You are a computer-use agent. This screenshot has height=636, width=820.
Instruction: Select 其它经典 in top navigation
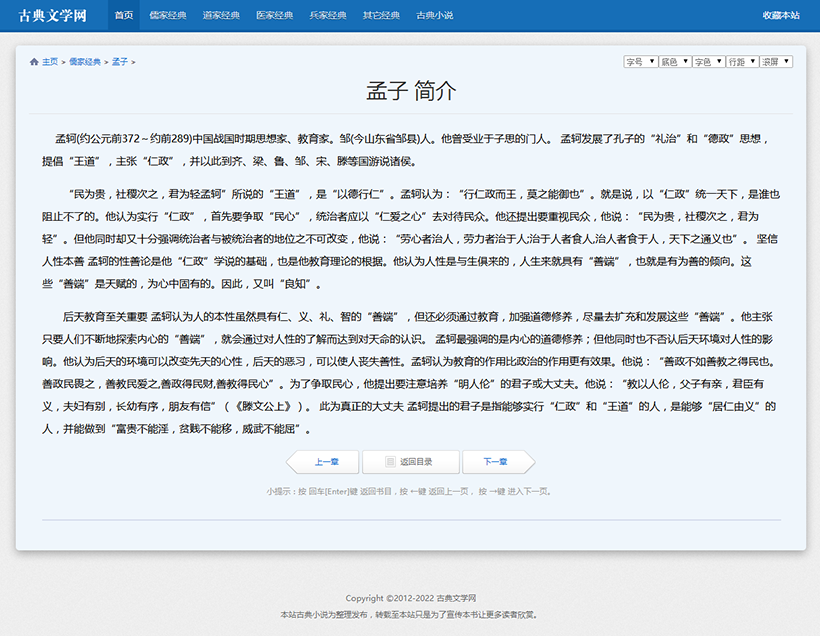tap(381, 16)
